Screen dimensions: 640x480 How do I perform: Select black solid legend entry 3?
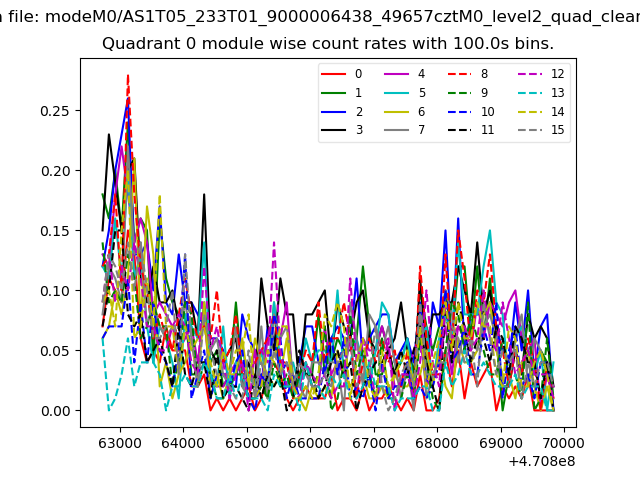[x=345, y=130]
